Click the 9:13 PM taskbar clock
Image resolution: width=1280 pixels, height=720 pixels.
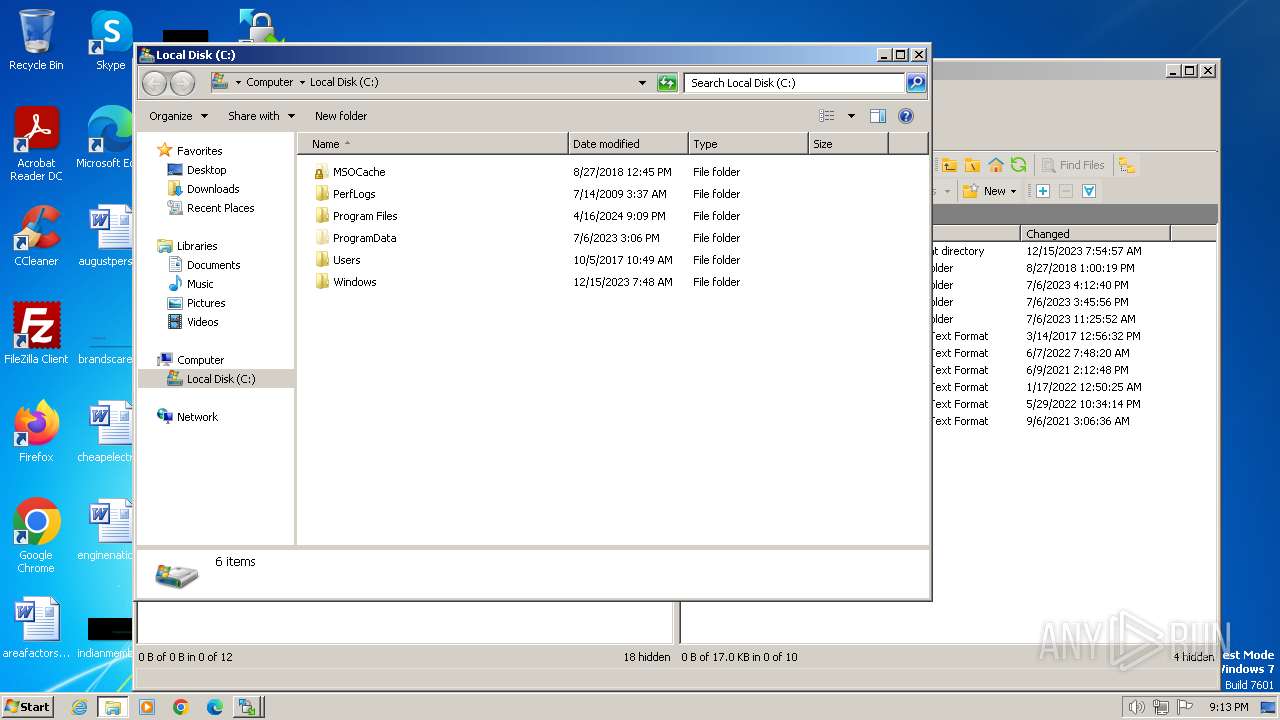tap(1228, 707)
